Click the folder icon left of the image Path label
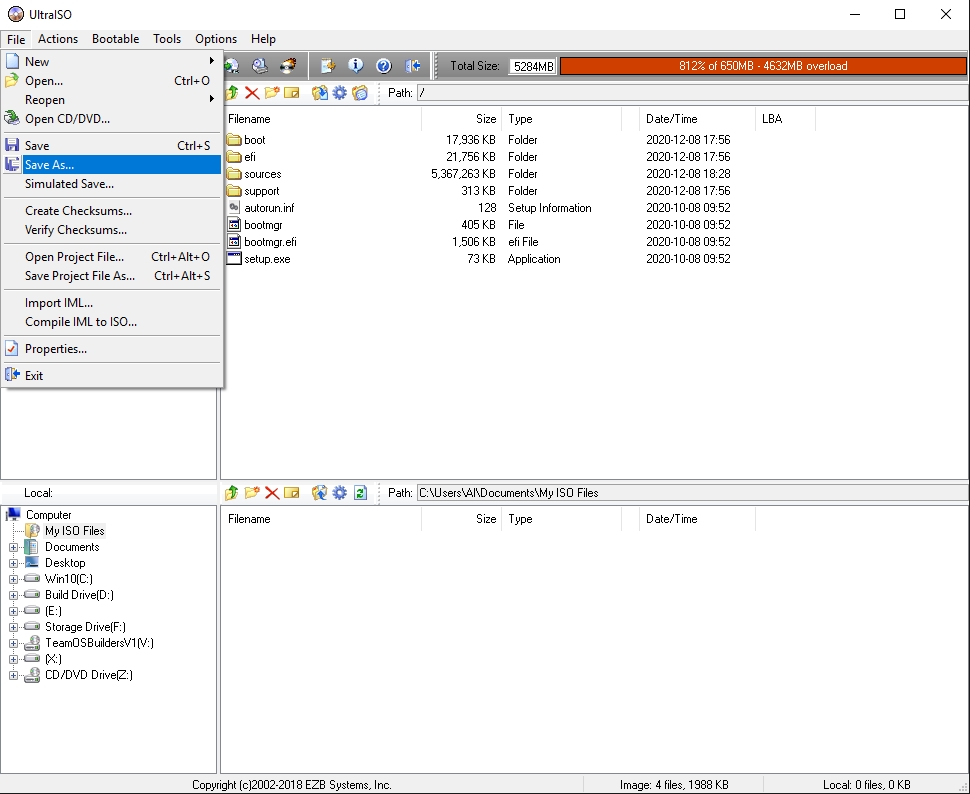 360,93
